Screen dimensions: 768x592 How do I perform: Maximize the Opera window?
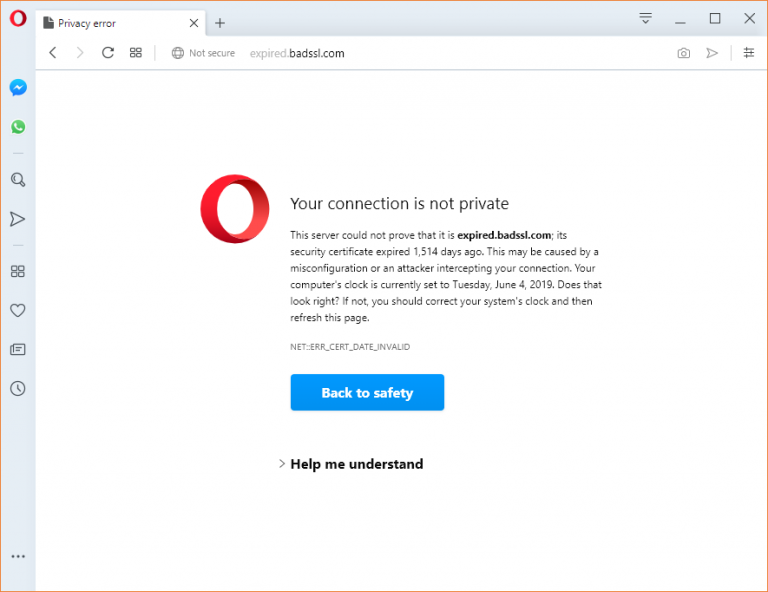(715, 19)
